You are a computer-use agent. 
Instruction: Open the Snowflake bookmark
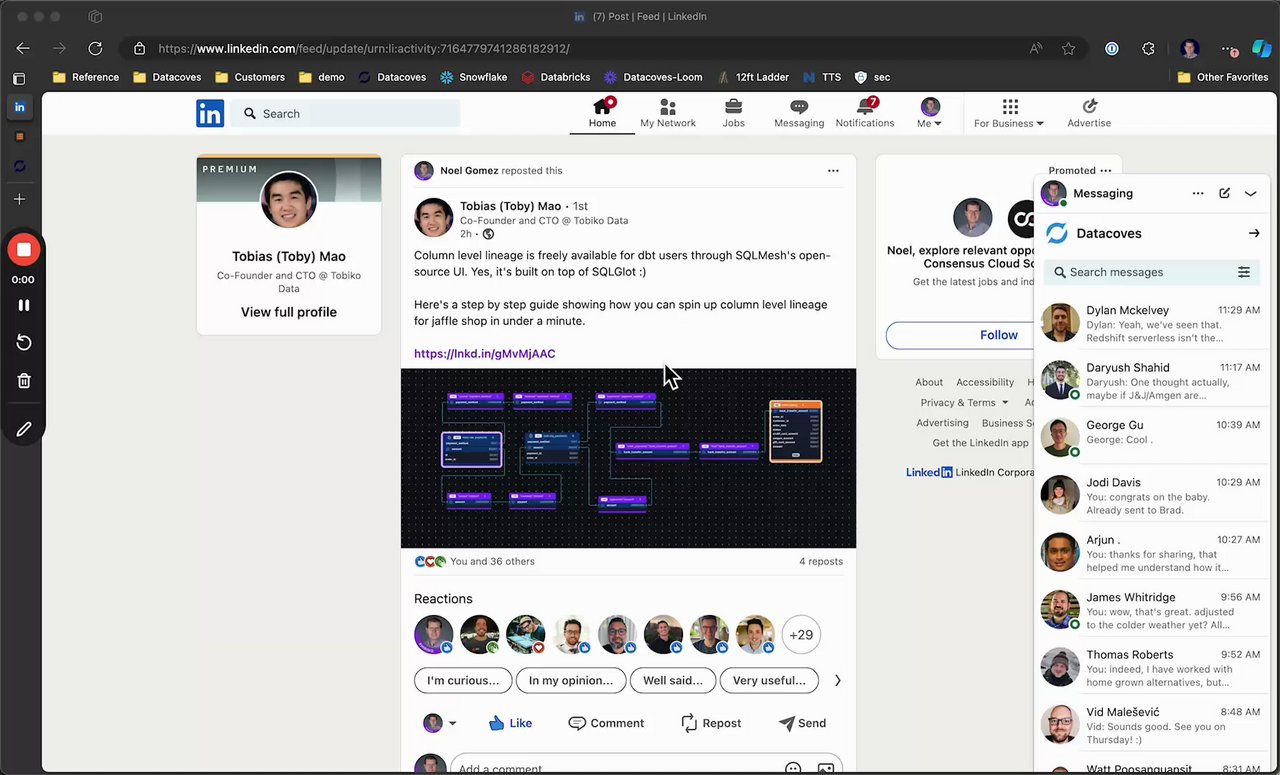coord(474,77)
